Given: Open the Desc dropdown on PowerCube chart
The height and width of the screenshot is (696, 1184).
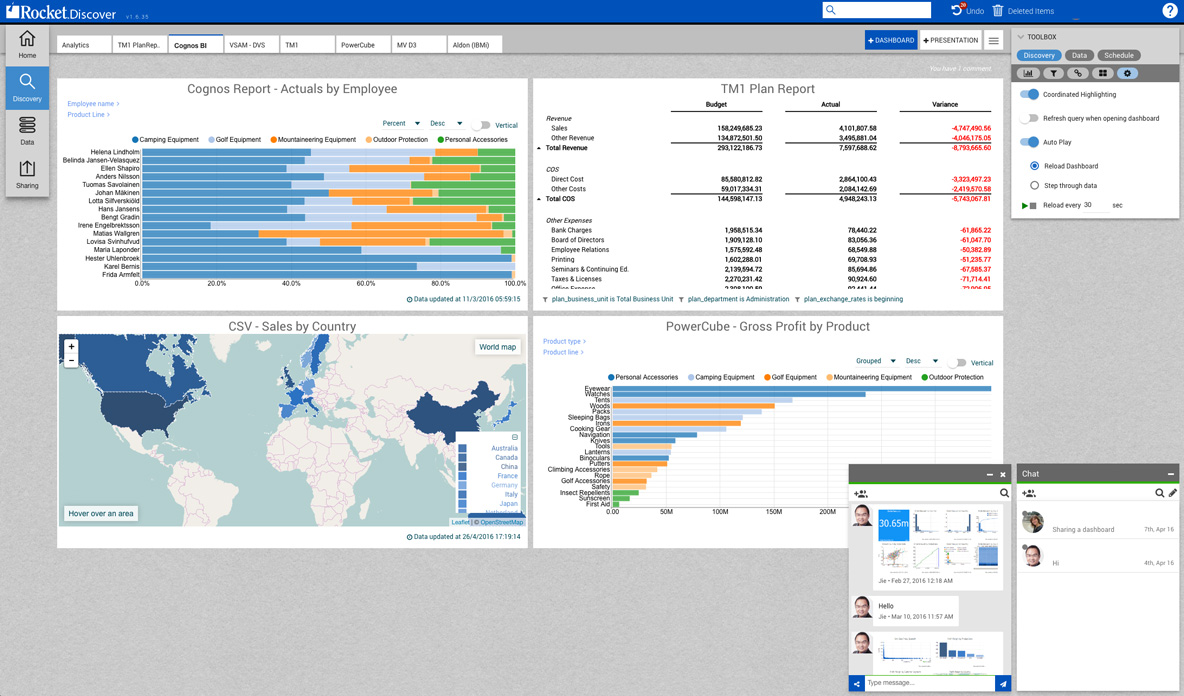Looking at the screenshot, I should (921, 362).
